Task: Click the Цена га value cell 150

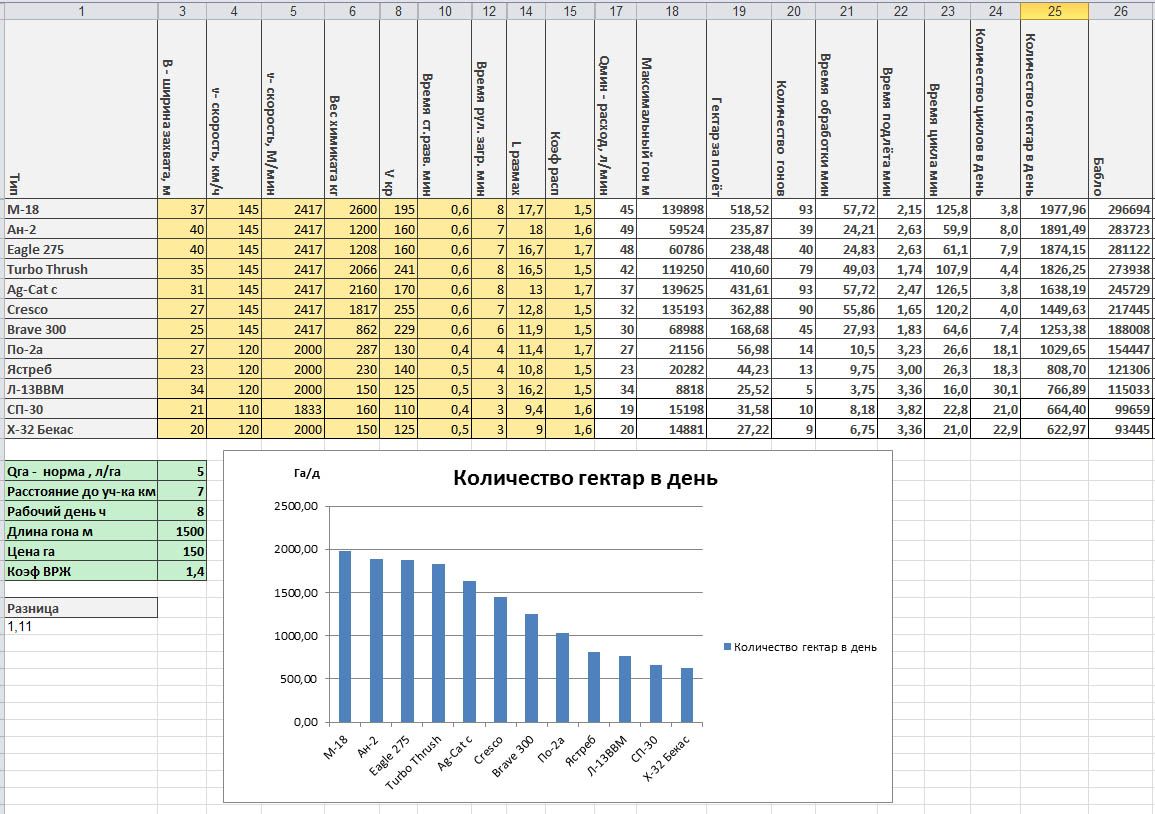Action: 182,551
